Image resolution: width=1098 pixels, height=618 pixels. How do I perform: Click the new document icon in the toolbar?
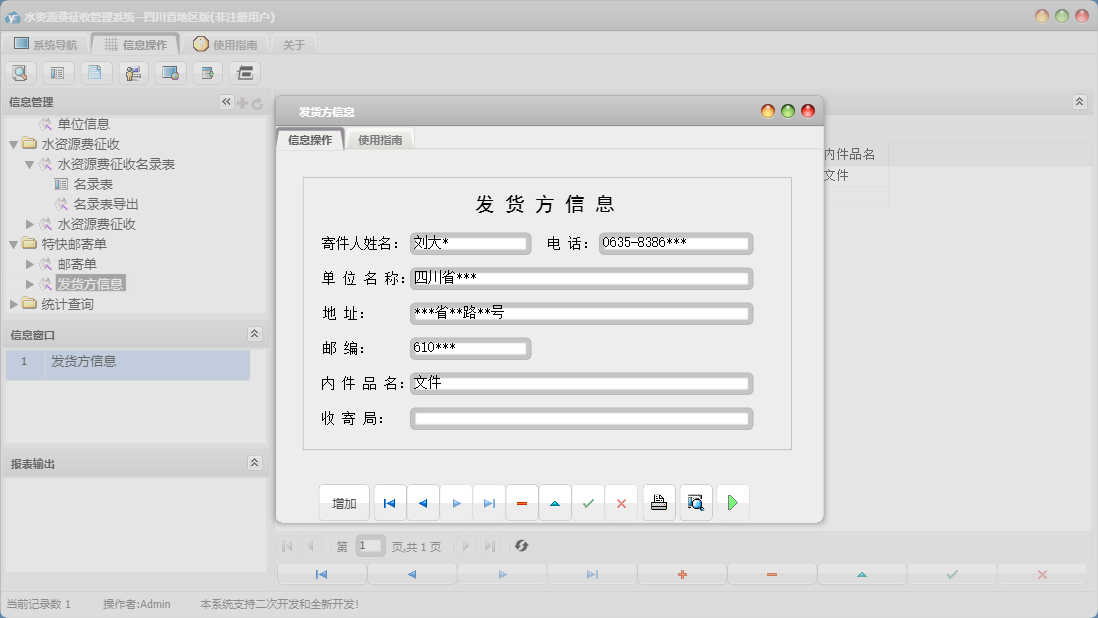click(93, 71)
